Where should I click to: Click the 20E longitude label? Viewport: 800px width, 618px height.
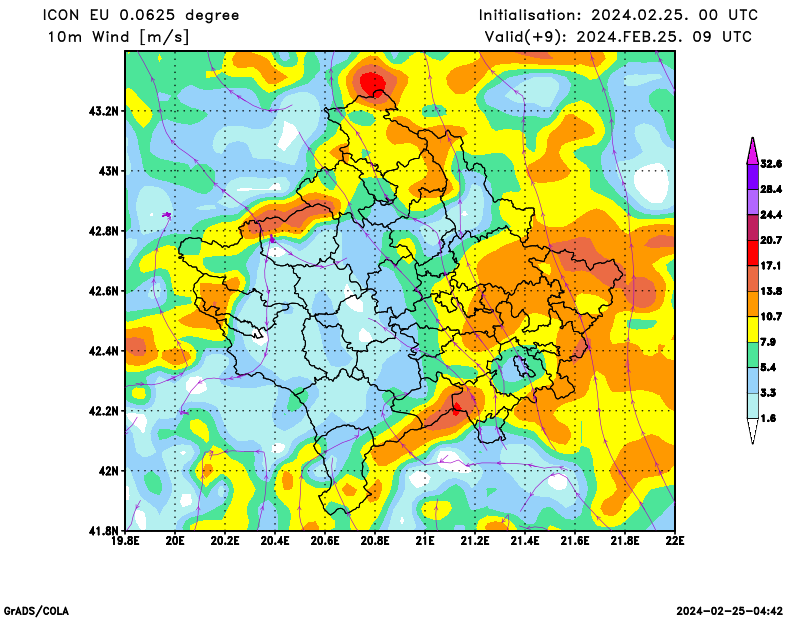coord(175,541)
